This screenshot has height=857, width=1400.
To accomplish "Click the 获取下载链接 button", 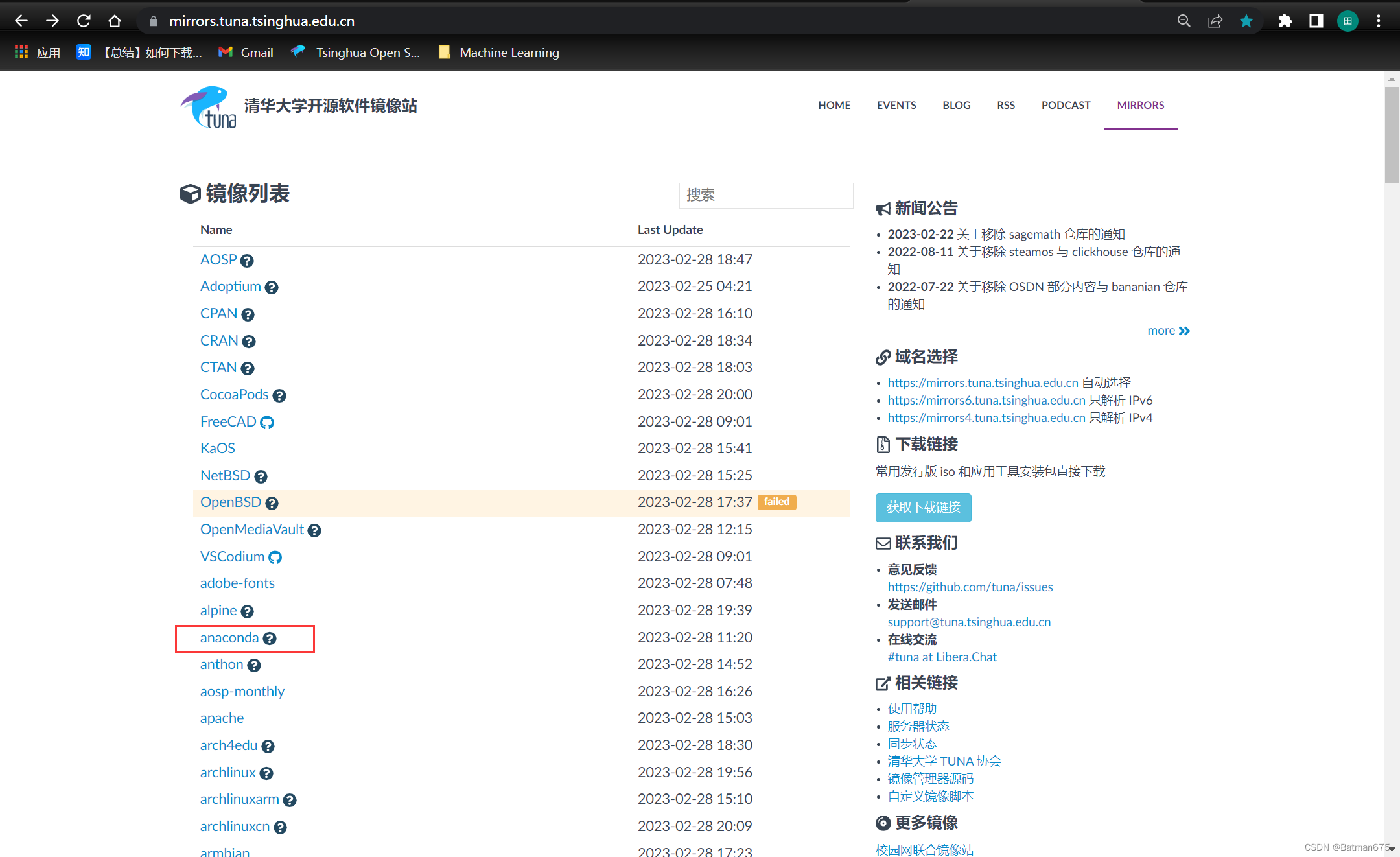I will (x=924, y=508).
